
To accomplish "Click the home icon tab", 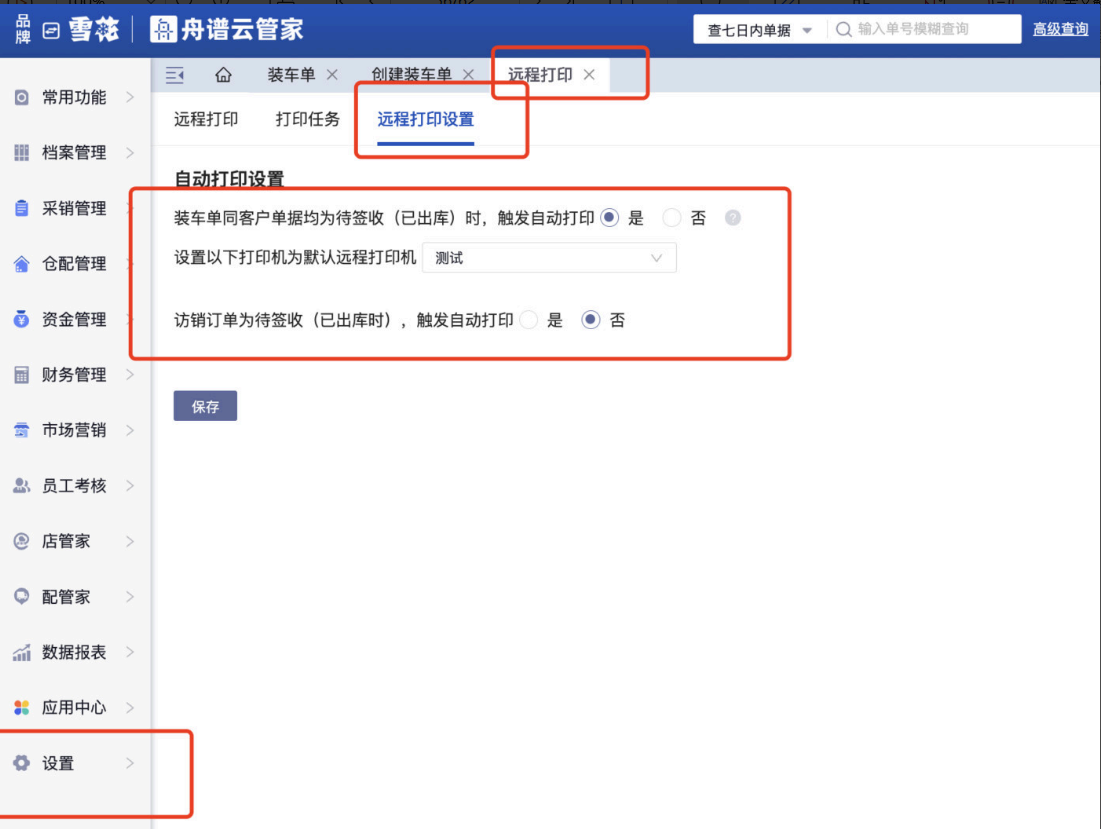I will 223,75.
